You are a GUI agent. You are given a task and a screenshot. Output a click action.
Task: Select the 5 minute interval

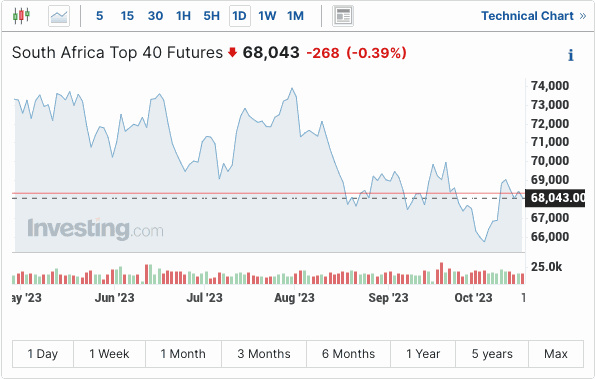tap(99, 16)
